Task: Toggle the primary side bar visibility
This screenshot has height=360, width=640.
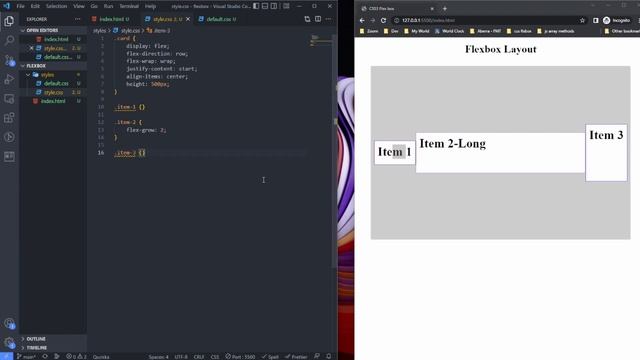Action: 256,6
